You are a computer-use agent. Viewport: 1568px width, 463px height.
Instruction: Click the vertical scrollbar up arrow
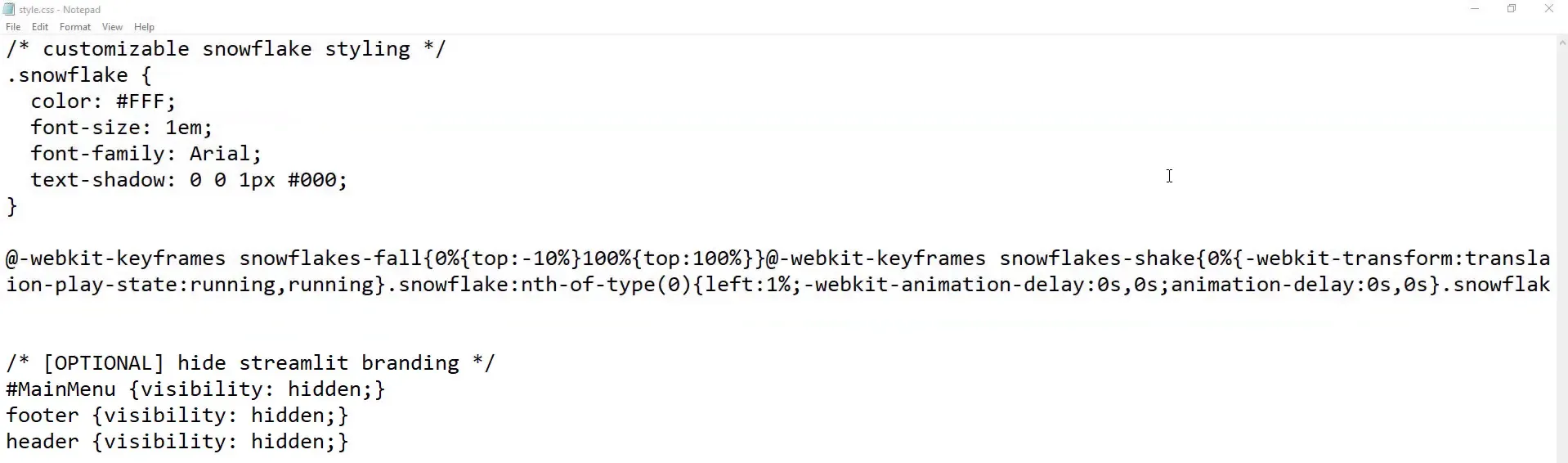click(x=1561, y=43)
